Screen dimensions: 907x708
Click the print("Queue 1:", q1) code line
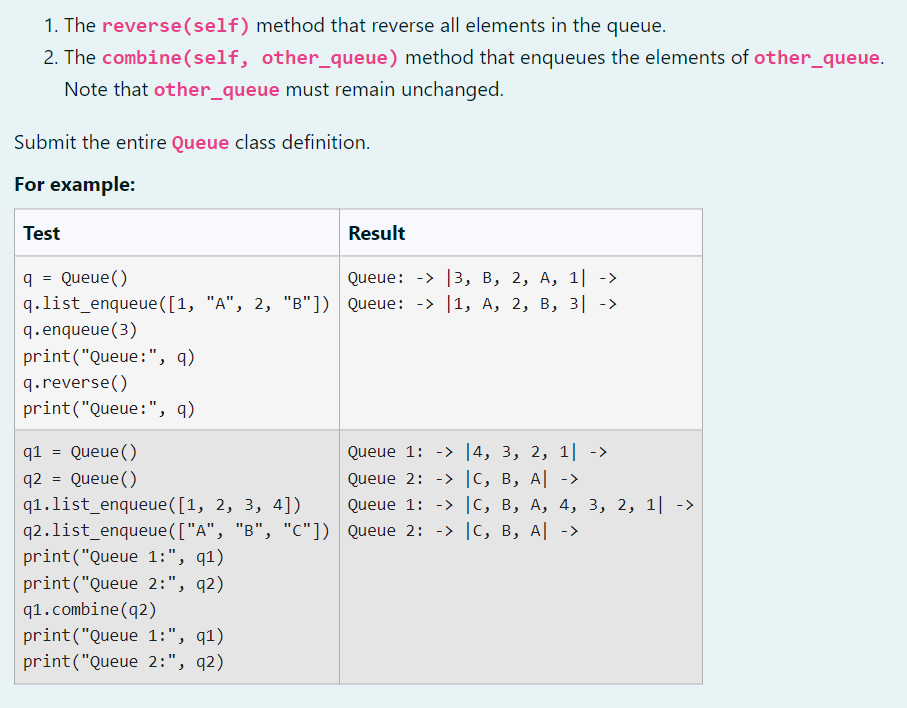click(x=122, y=556)
